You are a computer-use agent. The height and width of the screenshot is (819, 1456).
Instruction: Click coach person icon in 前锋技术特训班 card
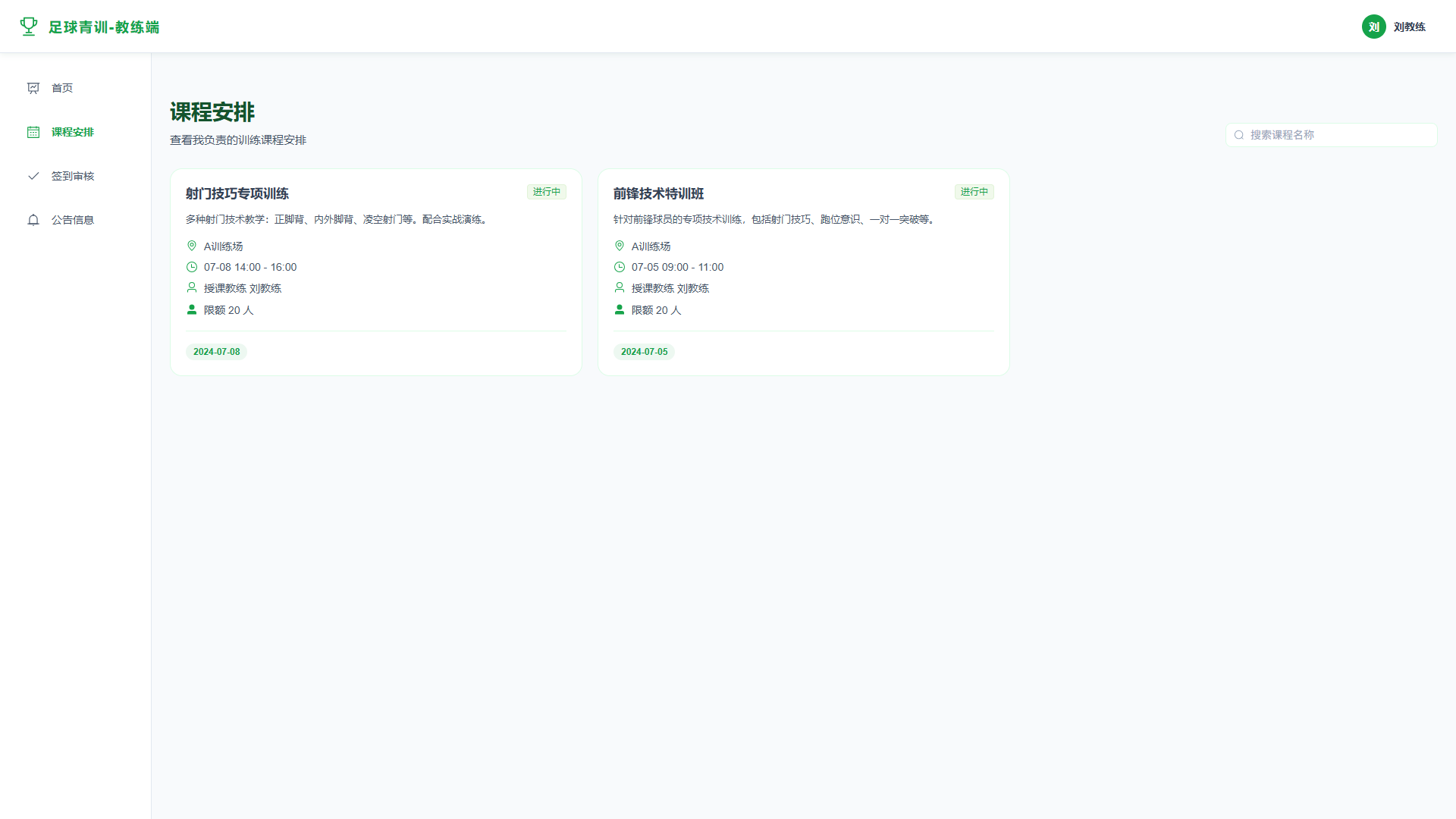coord(620,287)
